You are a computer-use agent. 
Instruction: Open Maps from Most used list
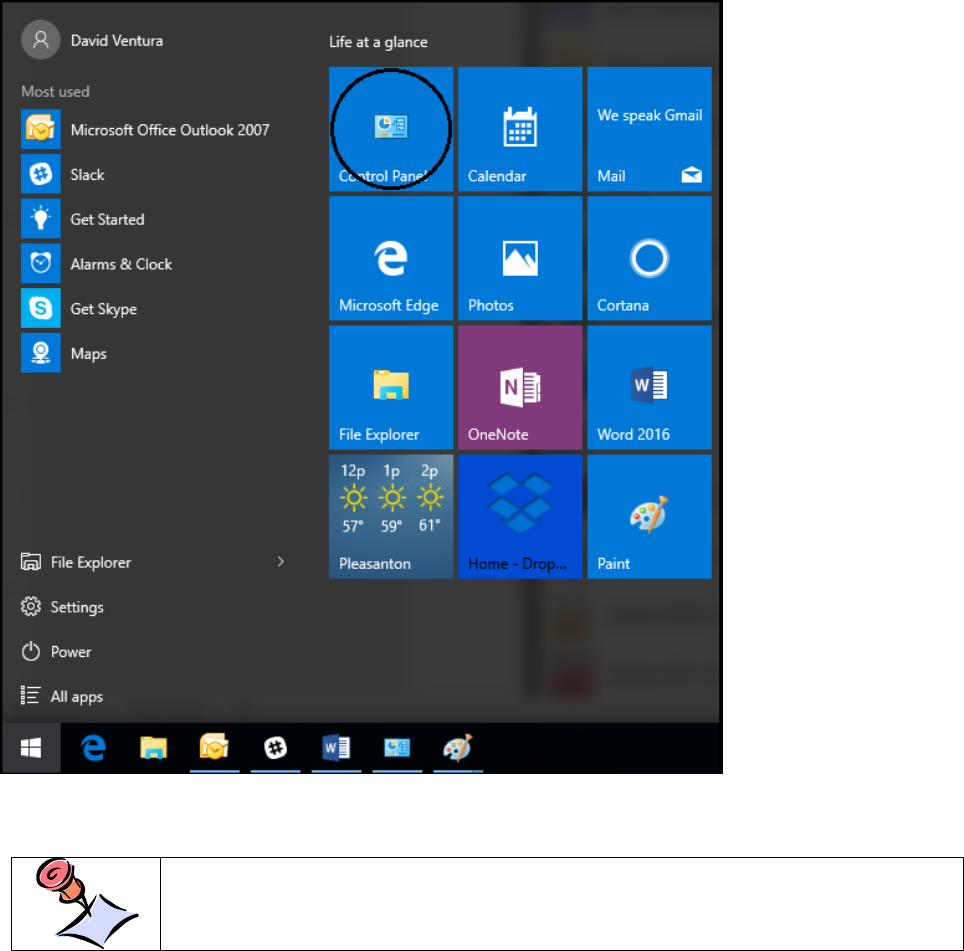pyautogui.click(x=64, y=353)
